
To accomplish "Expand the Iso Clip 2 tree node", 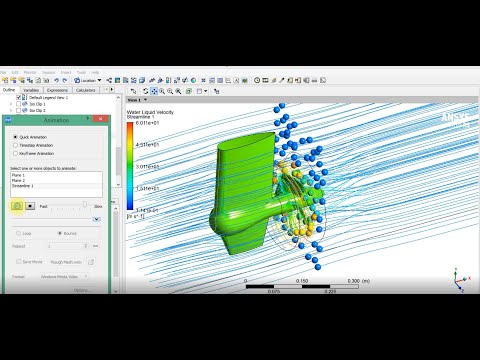I will [11, 110].
